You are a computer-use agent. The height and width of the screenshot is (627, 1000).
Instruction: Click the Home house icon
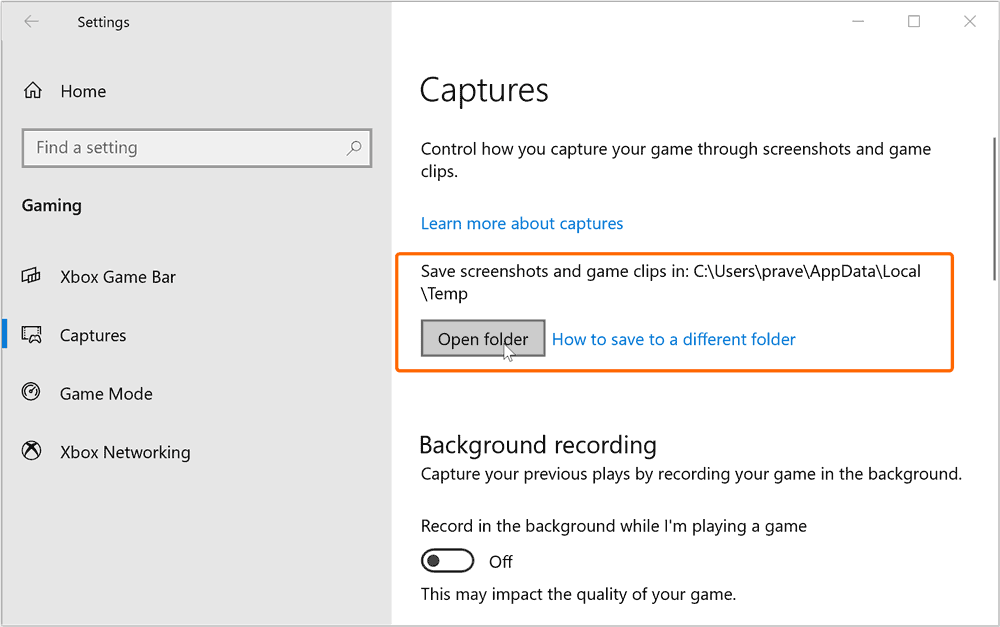click(33, 91)
